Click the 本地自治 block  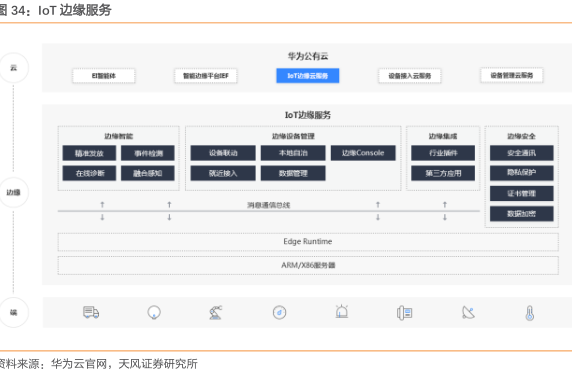(x=293, y=153)
